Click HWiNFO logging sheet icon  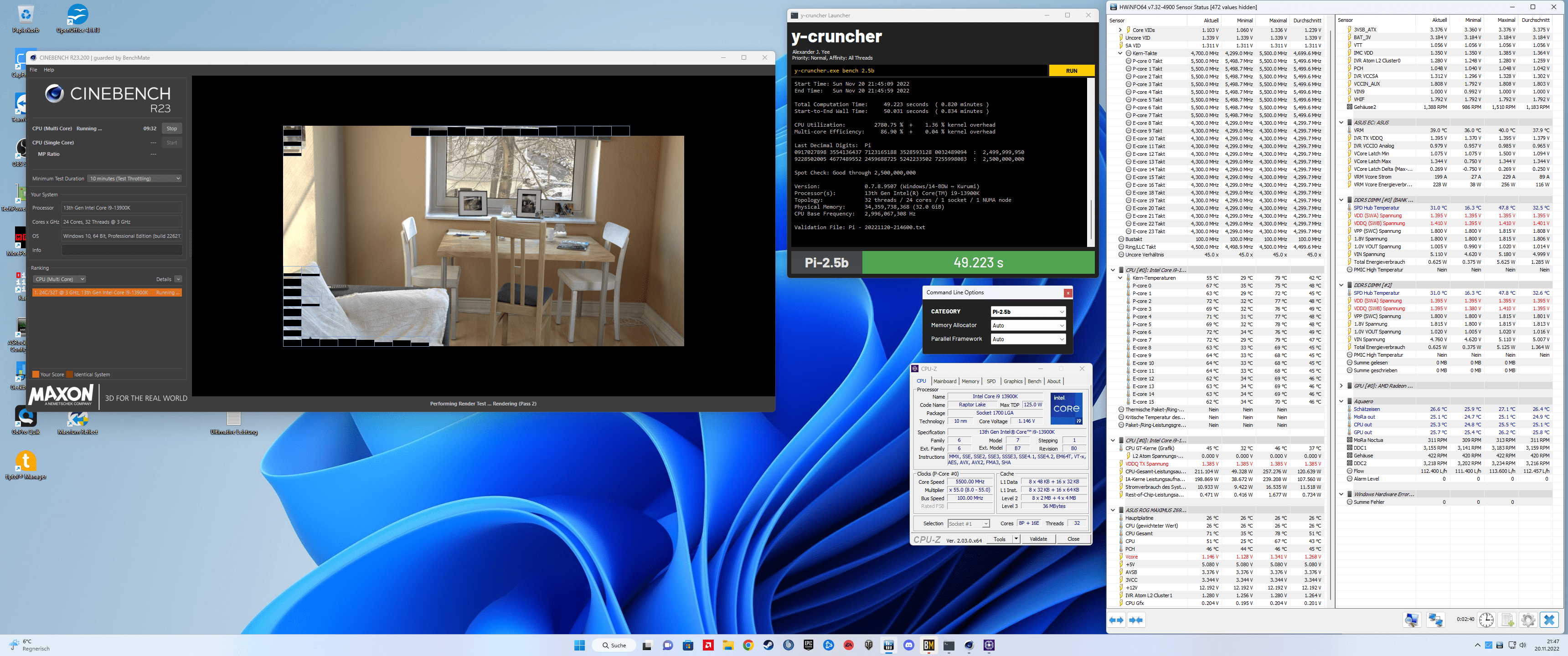point(1508,620)
